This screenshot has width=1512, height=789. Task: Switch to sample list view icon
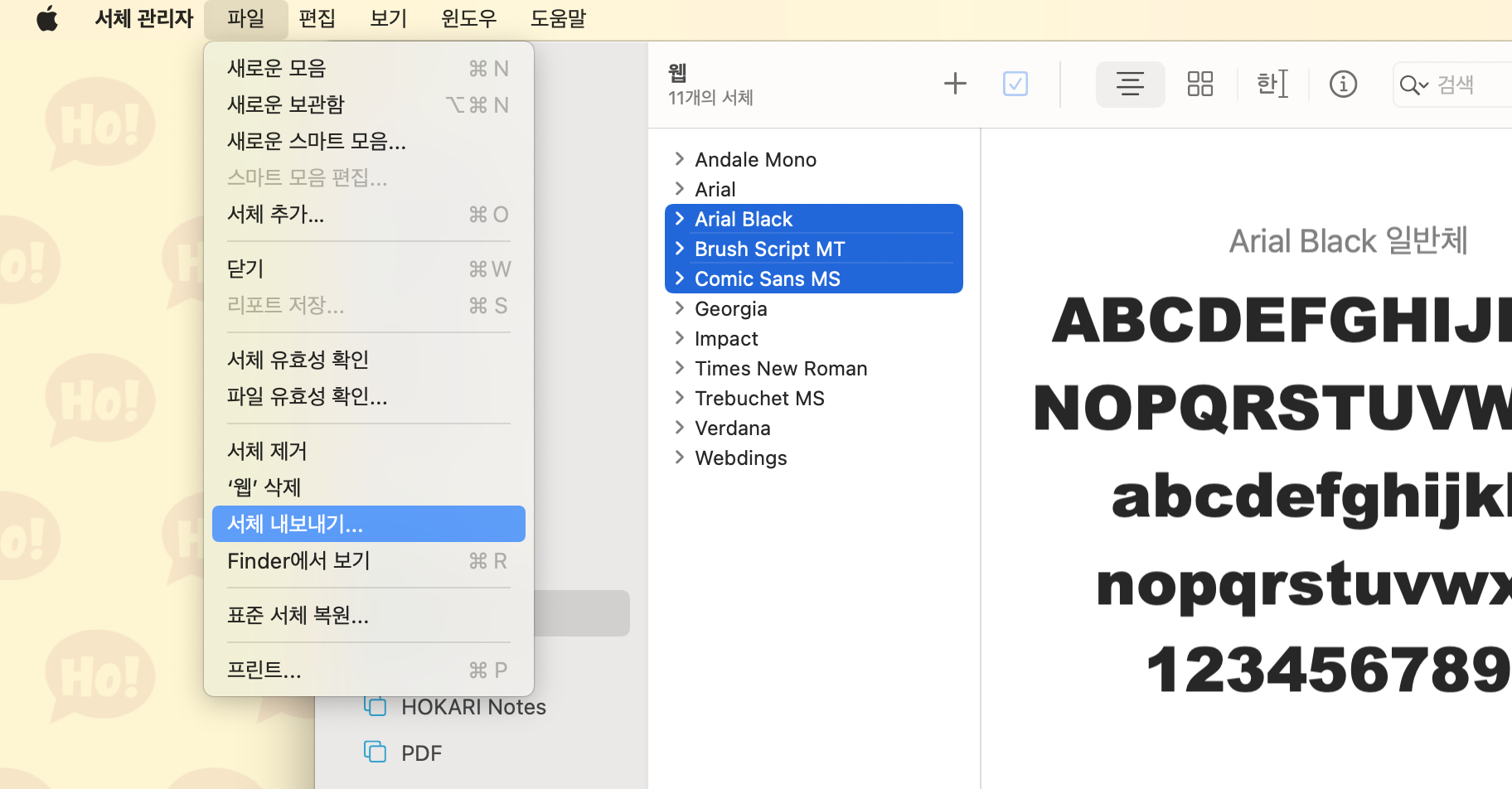(1130, 84)
